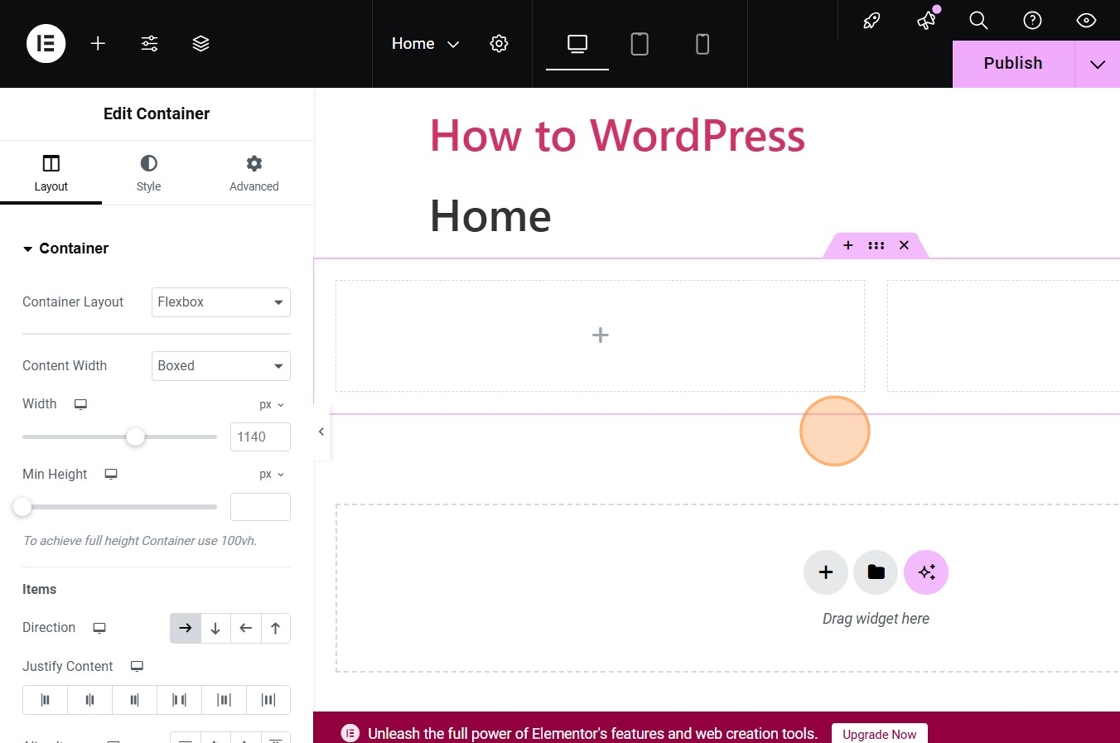Open Site Settings sliders icon
Screen dimensions: 1120x743
pyautogui.click(x=149, y=44)
